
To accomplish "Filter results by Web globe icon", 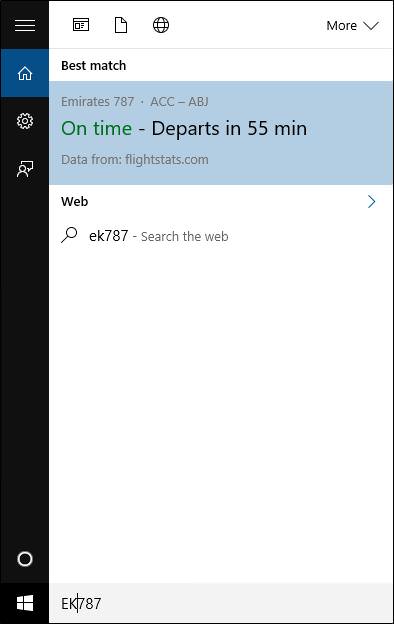I will [x=161, y=25].
